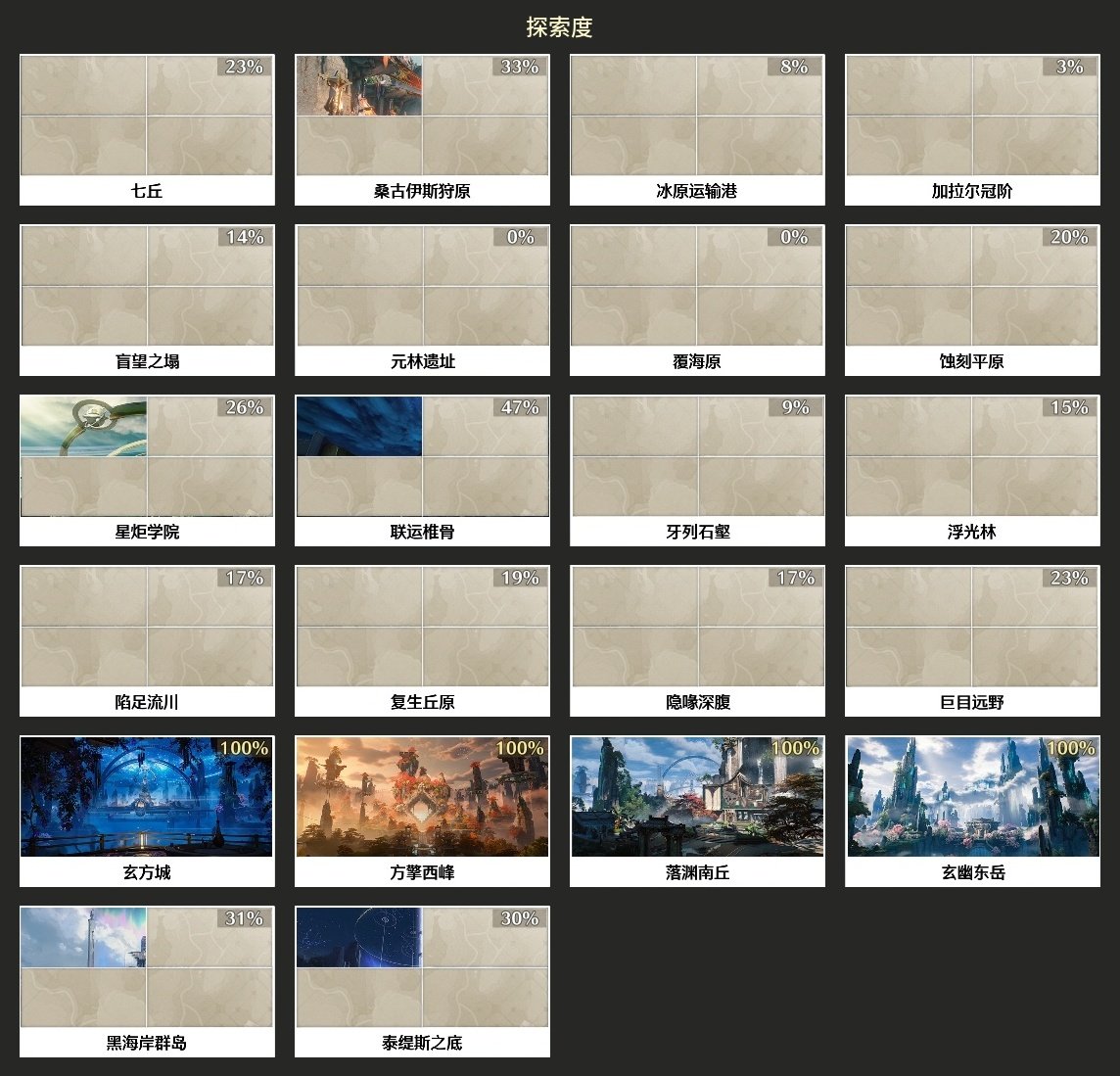
Task: Select the 盲望之塌 map thumbnail
Action: (x=147, y=286)
